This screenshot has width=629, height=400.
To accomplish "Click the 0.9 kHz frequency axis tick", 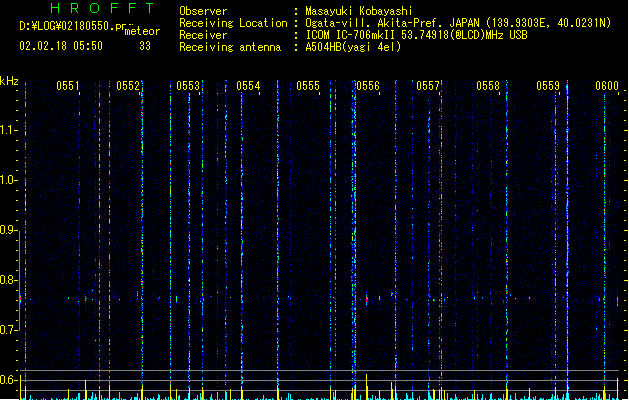I will click(9, 230).
